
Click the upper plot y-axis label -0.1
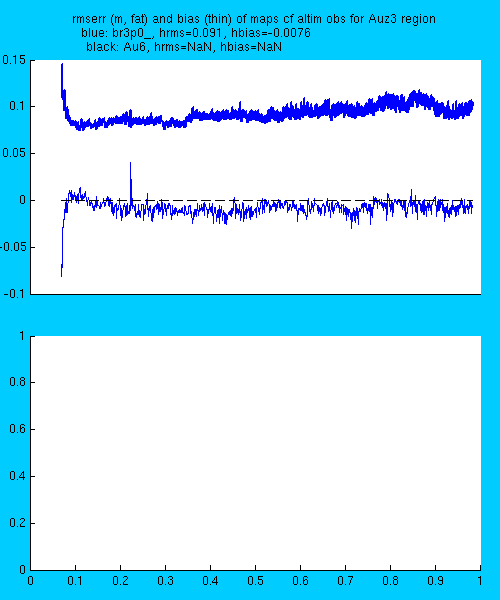tap(15, 294)
